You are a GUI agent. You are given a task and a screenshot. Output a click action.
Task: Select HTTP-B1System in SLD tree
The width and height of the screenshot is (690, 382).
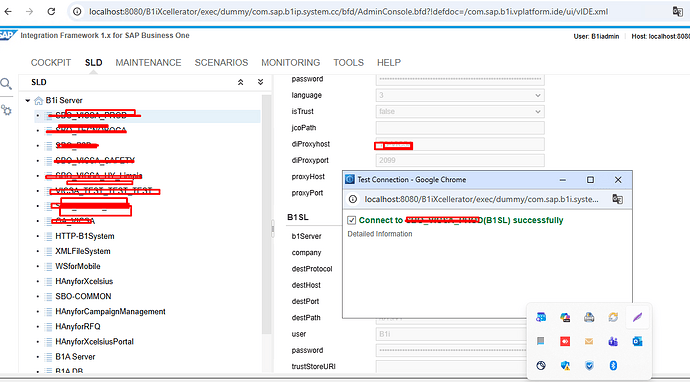[85, 236]
